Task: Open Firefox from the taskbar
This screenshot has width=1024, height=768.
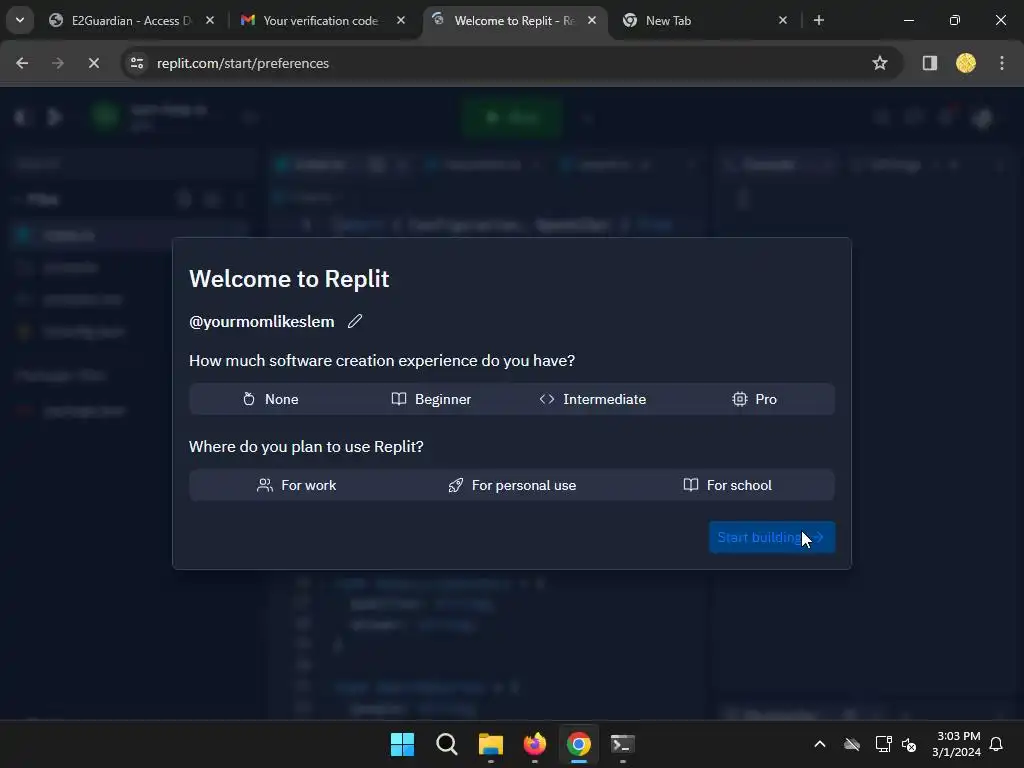Action: [535, 744]
